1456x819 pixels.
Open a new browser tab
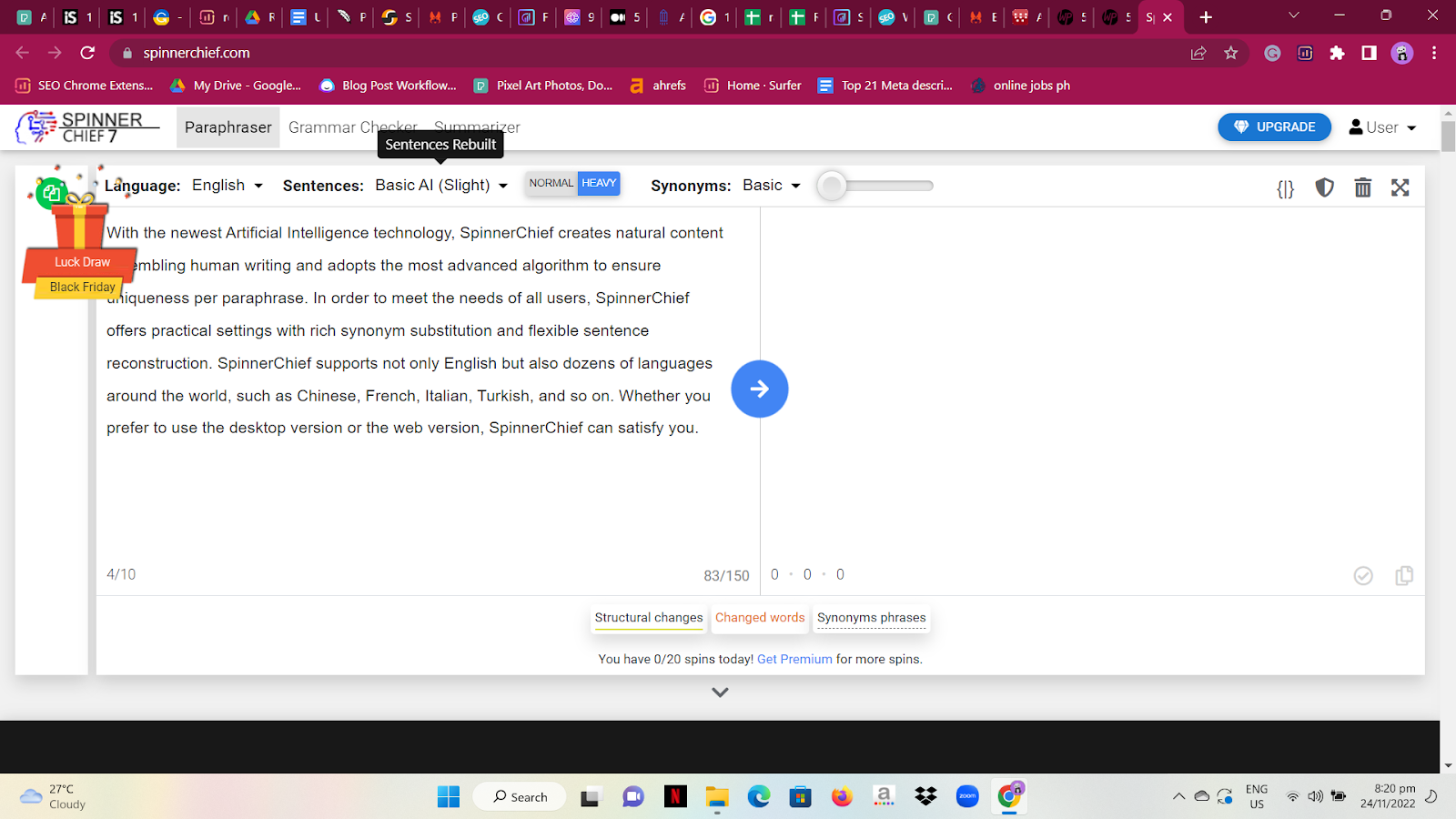click(x=1206, y=17)
